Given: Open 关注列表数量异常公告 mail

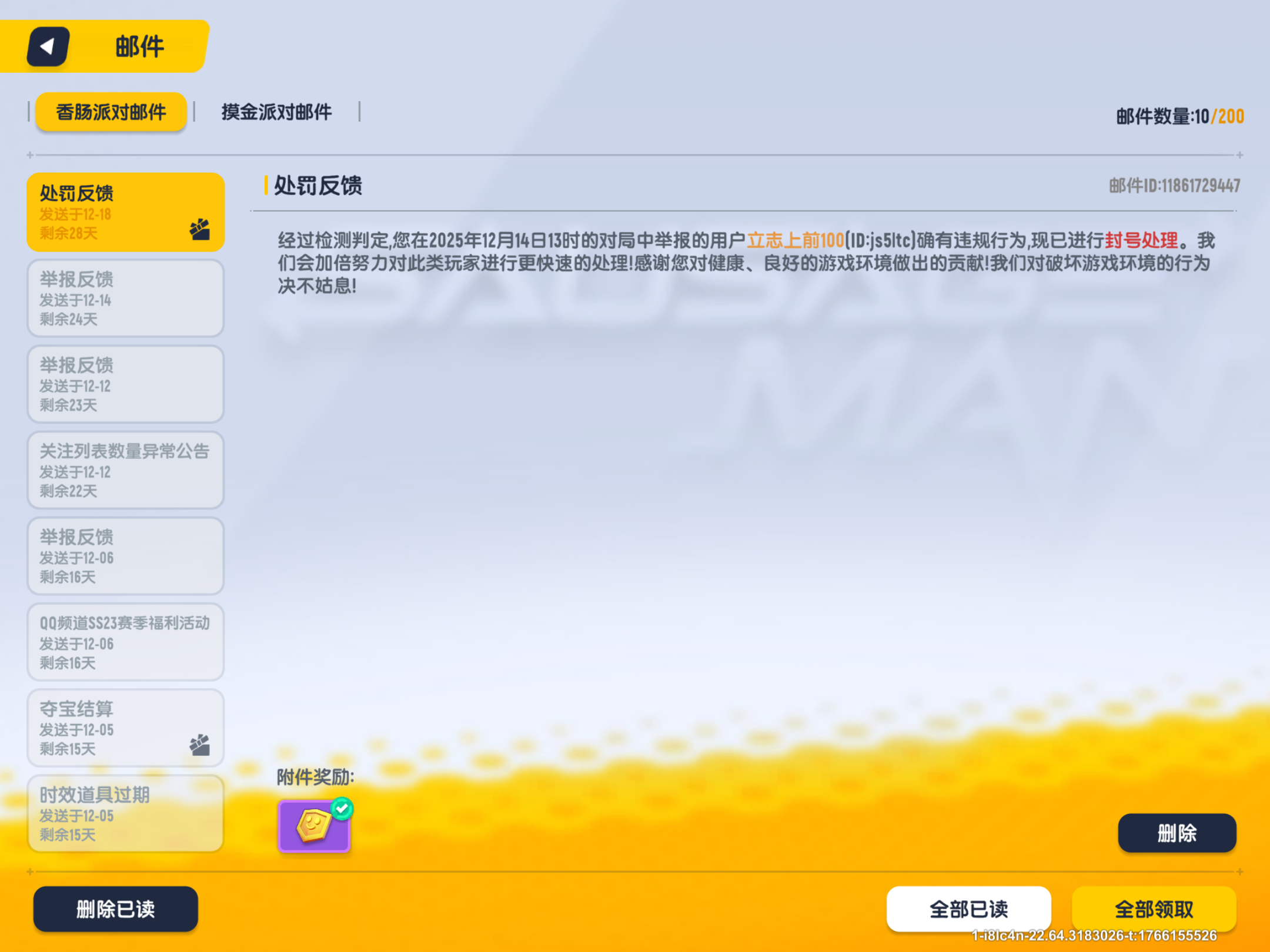Looking at the screenshot, I should (x=125, y=470).
